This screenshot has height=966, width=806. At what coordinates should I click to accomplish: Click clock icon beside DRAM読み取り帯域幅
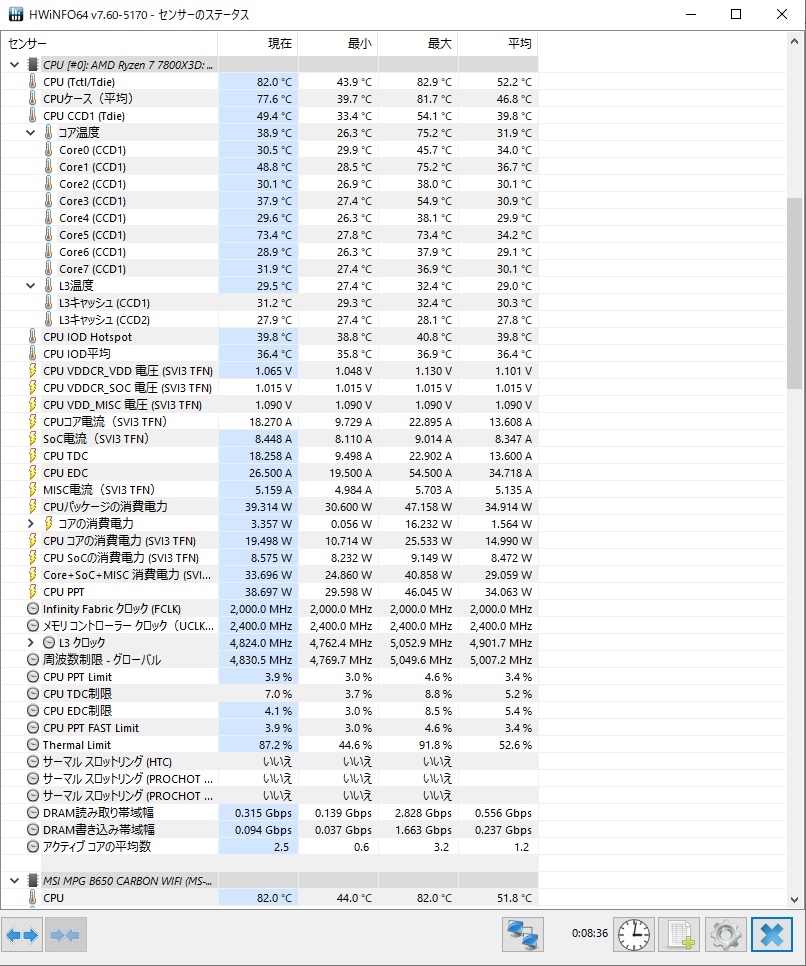(33, 813)
